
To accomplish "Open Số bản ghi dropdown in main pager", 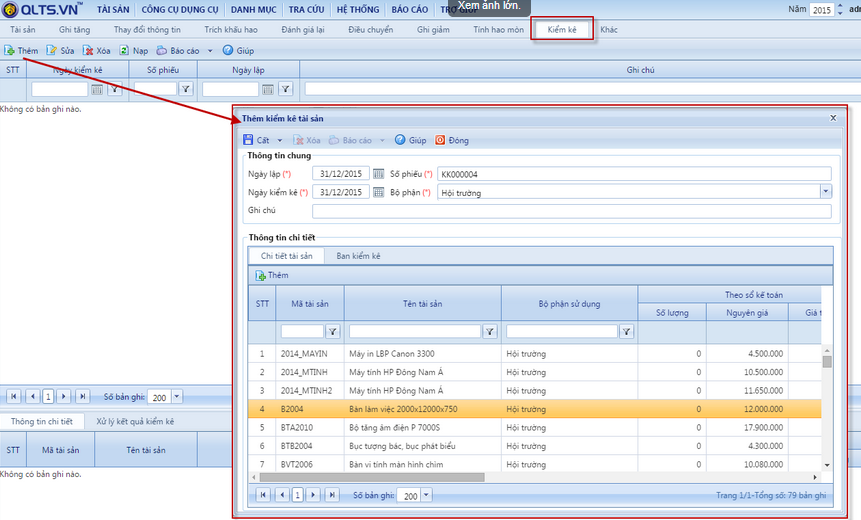I will pyautogui.click(x=177, y=396).
